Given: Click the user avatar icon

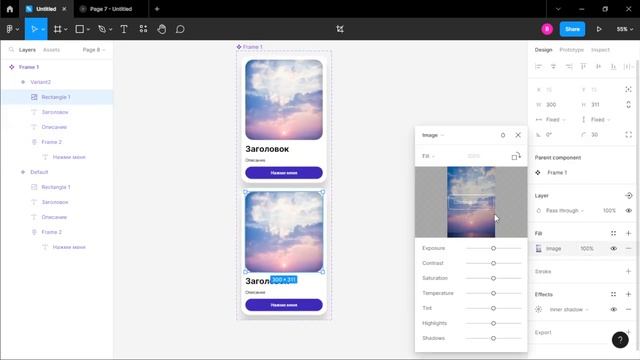Looking at the screenshot, I should point(547,29).
